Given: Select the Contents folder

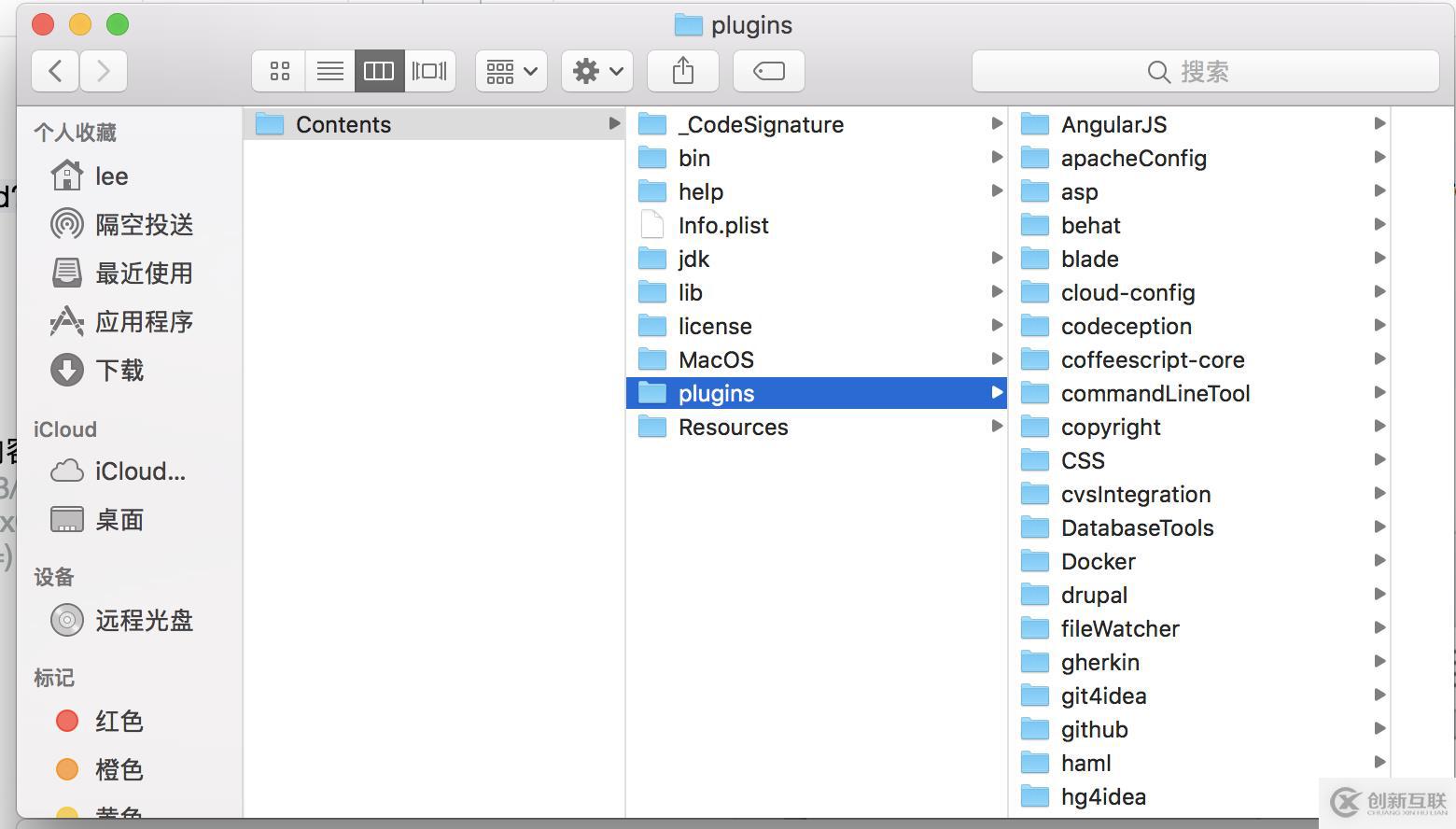Looking at the screenshot, I should [434, 124].
